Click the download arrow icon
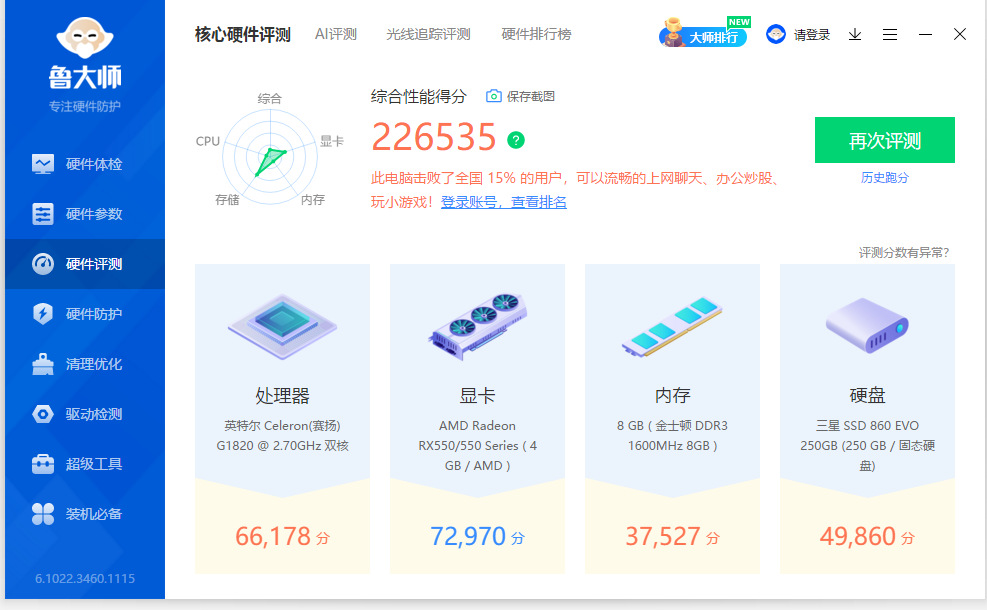The height and width of the screenshot is (610, 987). [x=855, y=34]
